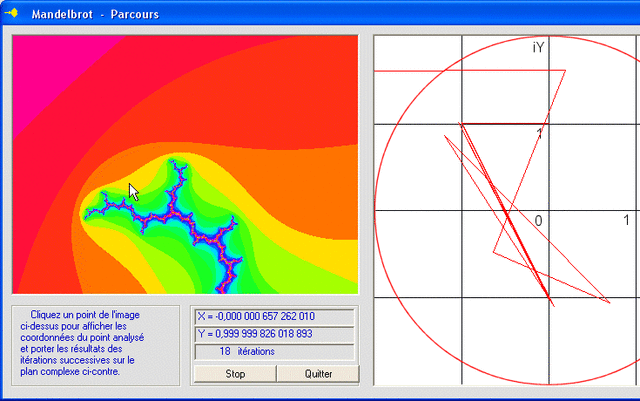Click the yellow app icon in title bar
Image resolution: width=640 pixels, height=401 pixels.
[11, 13]
